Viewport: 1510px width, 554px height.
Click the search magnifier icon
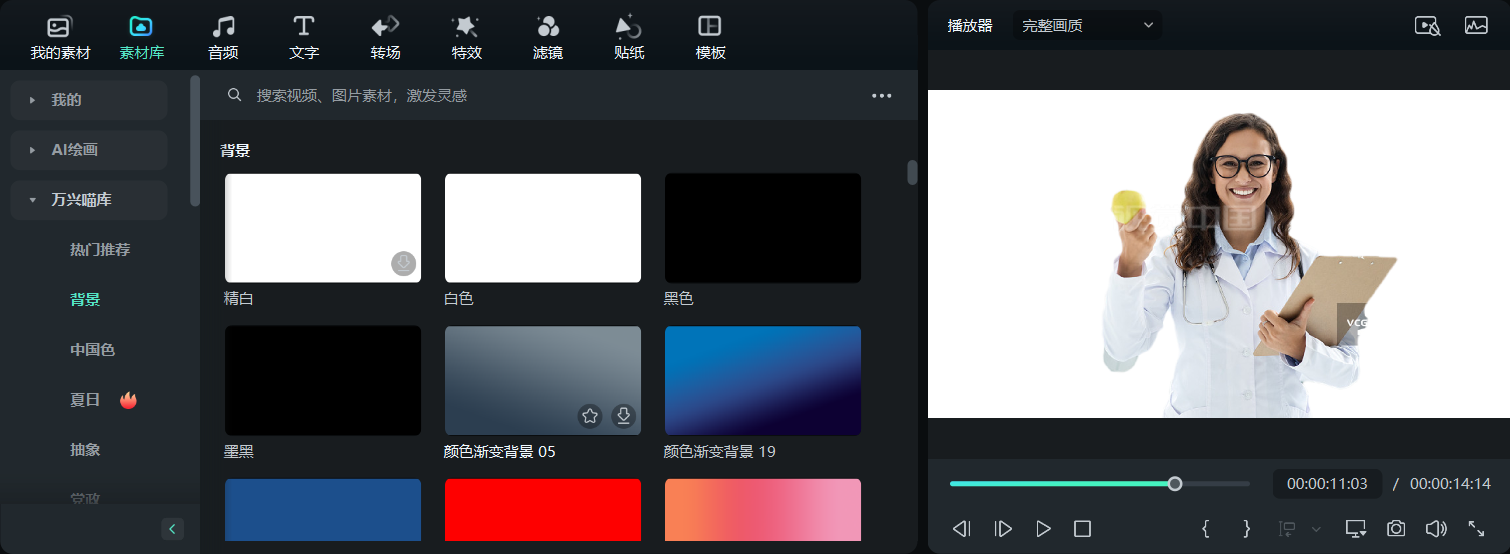pos(235,95)
